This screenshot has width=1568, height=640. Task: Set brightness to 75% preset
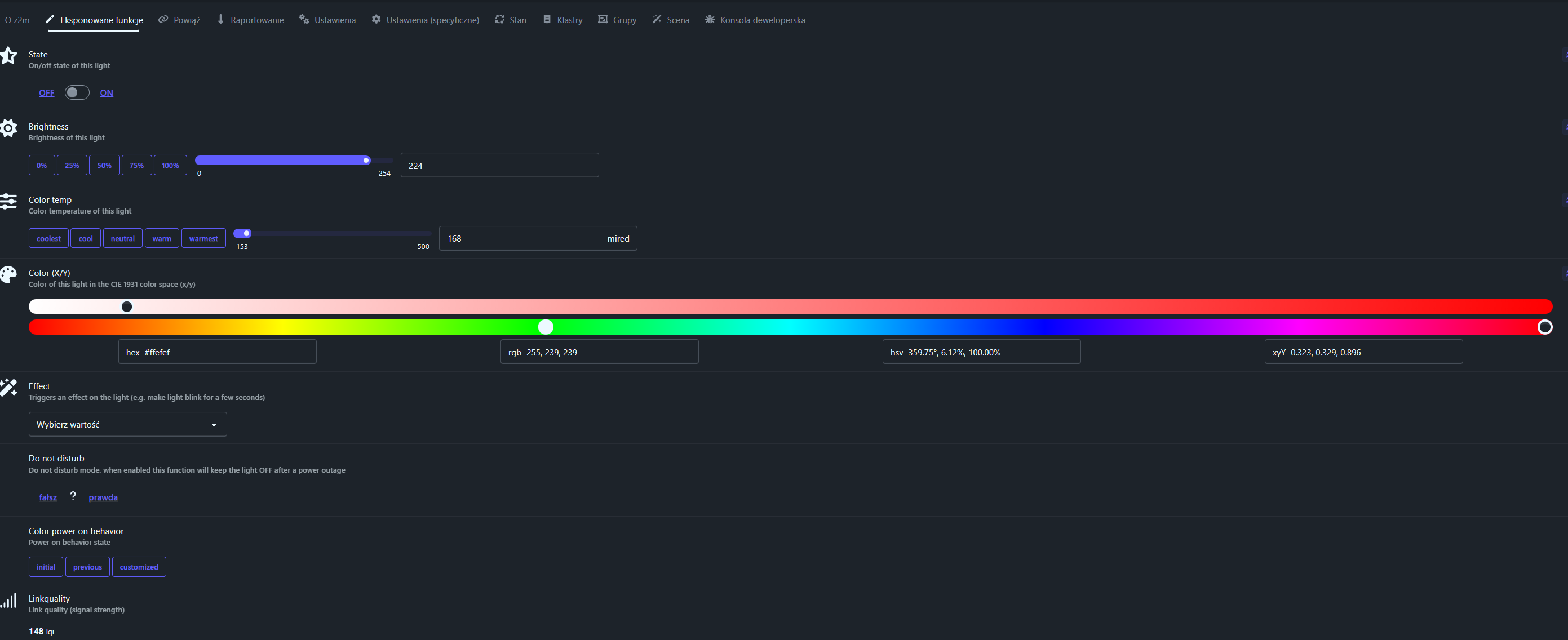pyautogui.click(x=136, y=166)
